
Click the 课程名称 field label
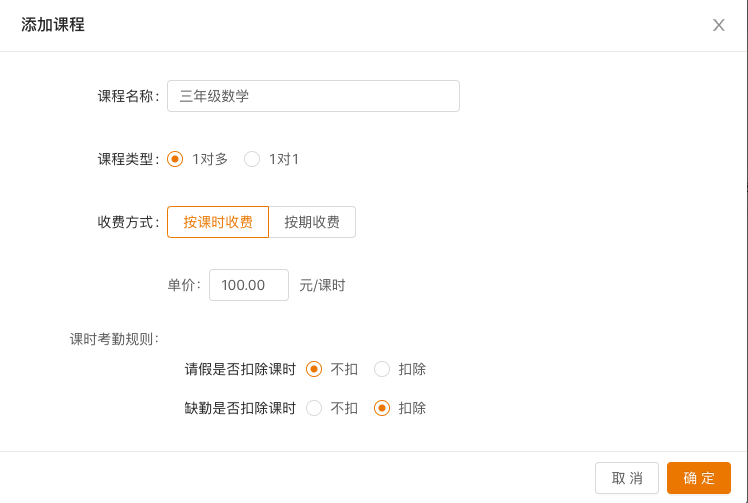coord(126,96)
